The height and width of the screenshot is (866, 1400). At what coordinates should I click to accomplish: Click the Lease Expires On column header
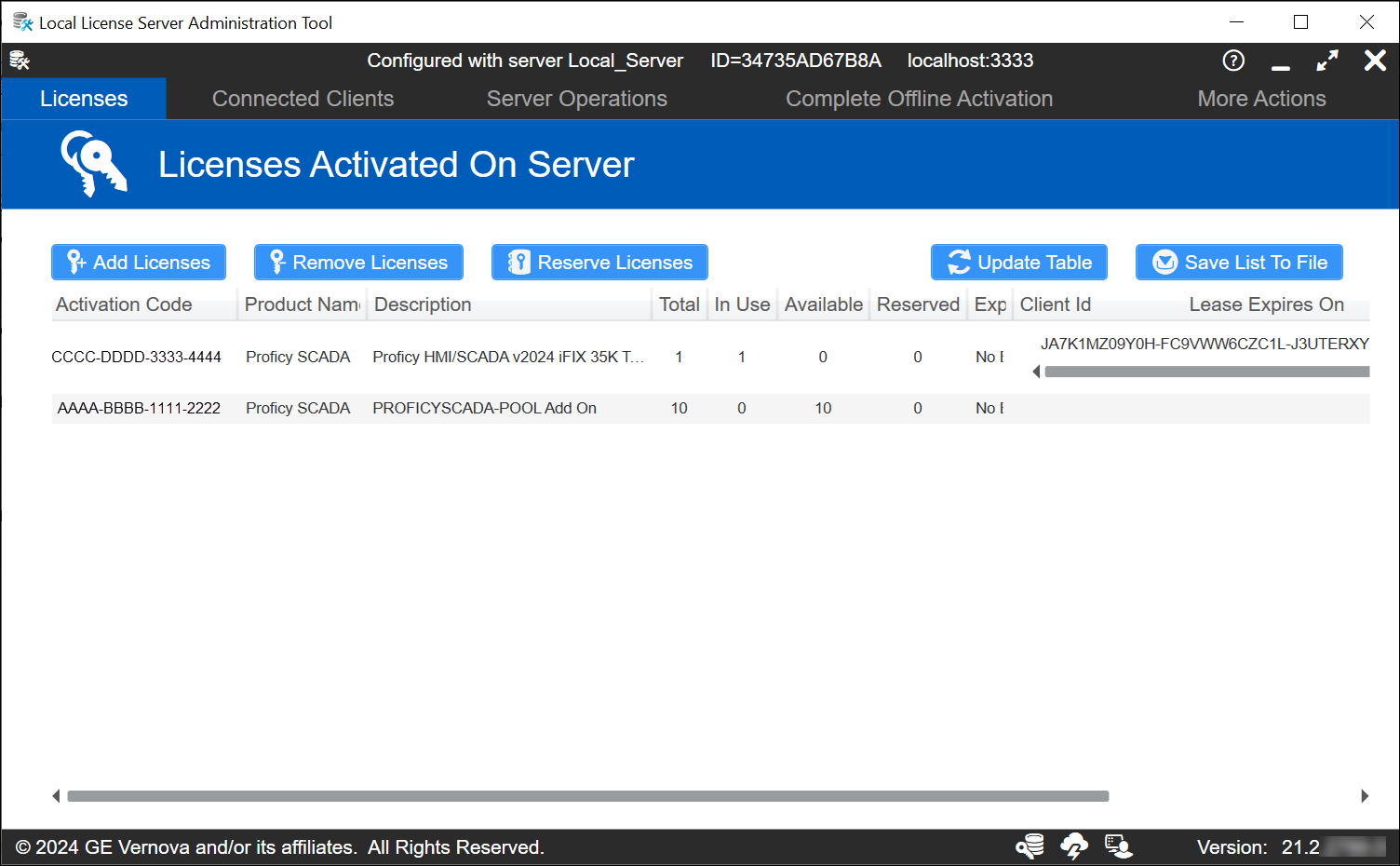[x=1267, y=304]
